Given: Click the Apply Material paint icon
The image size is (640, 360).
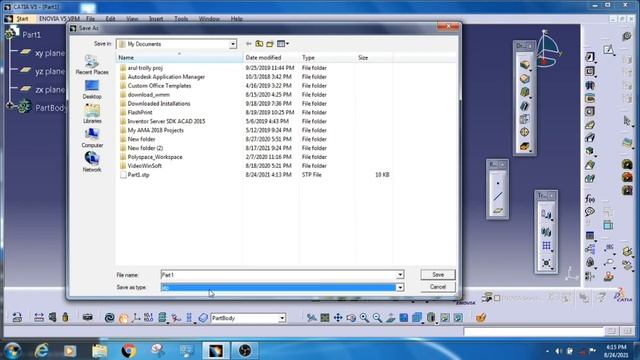Looking at the screenshot, I should [481, 317].
